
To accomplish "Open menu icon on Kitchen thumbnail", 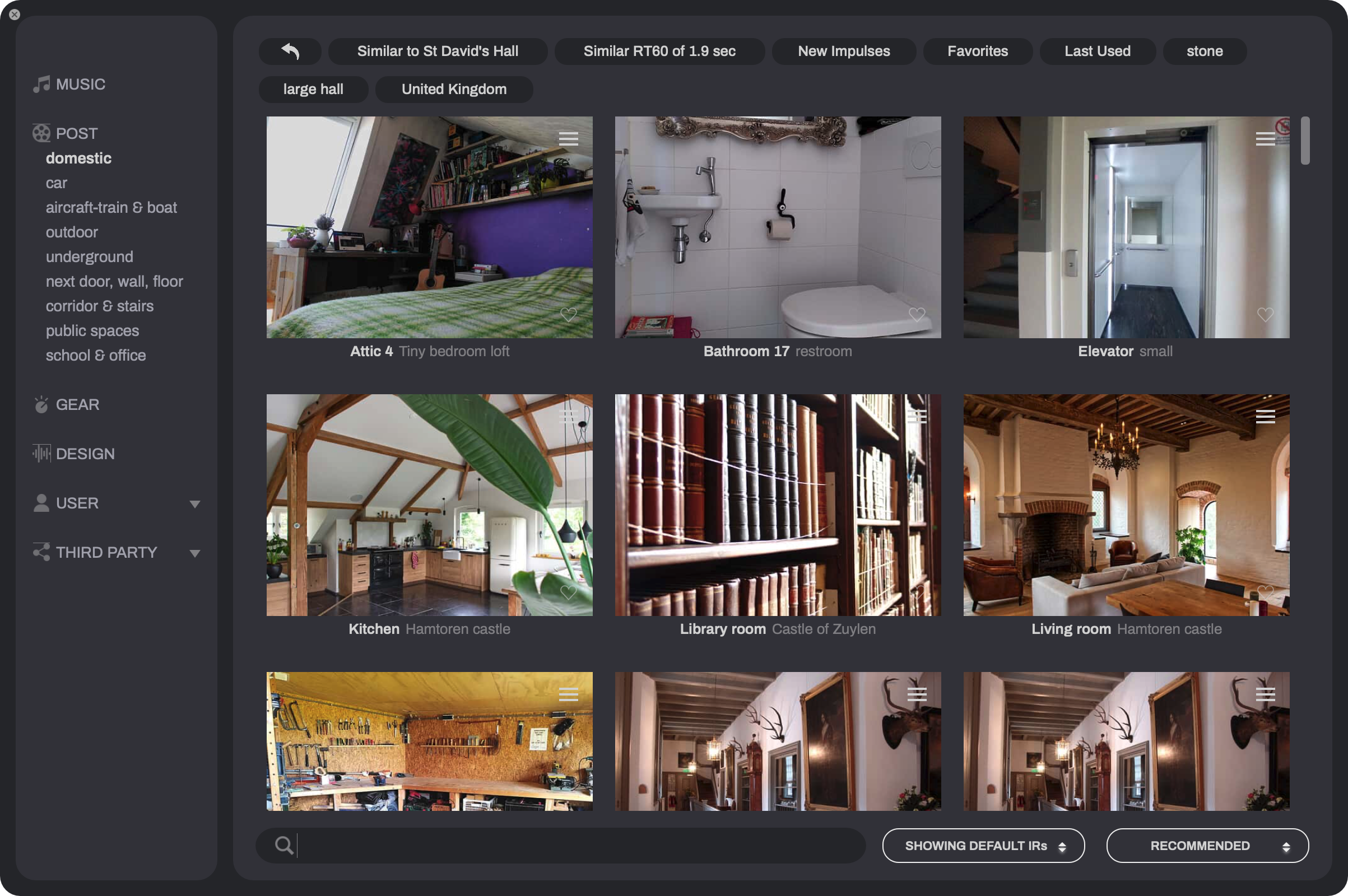I will pyautogui.click(x=568, y=417).
